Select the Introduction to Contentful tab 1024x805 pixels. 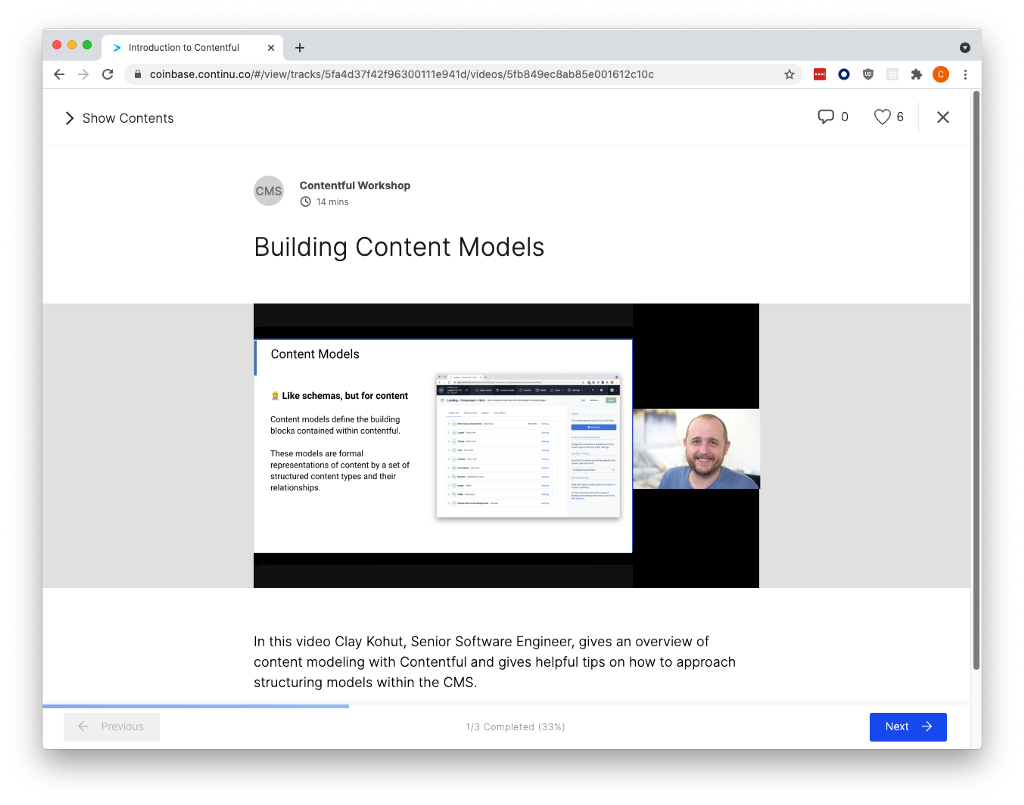(184, 47)
